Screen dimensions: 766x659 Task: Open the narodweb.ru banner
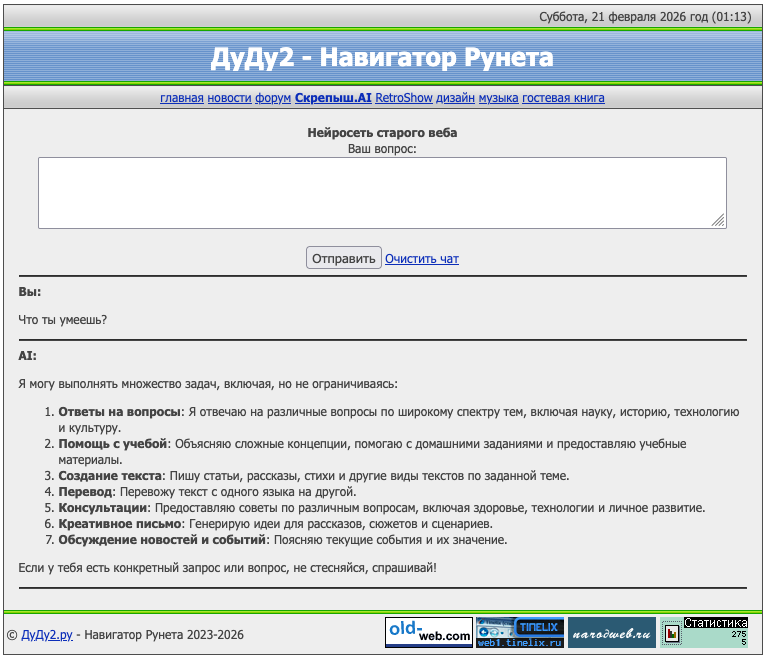click(x=612, y=632)
